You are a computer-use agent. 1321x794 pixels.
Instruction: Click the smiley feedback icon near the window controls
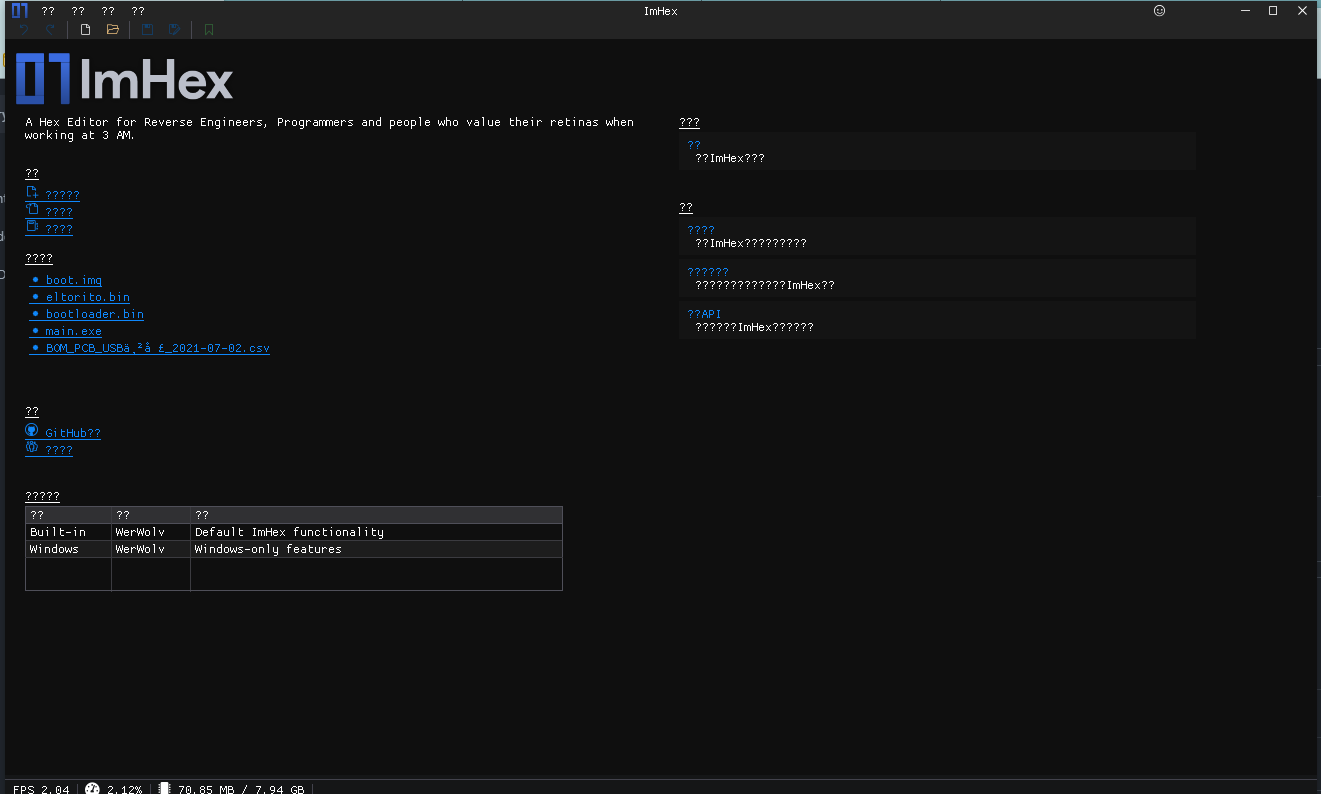click(1159, 11)
